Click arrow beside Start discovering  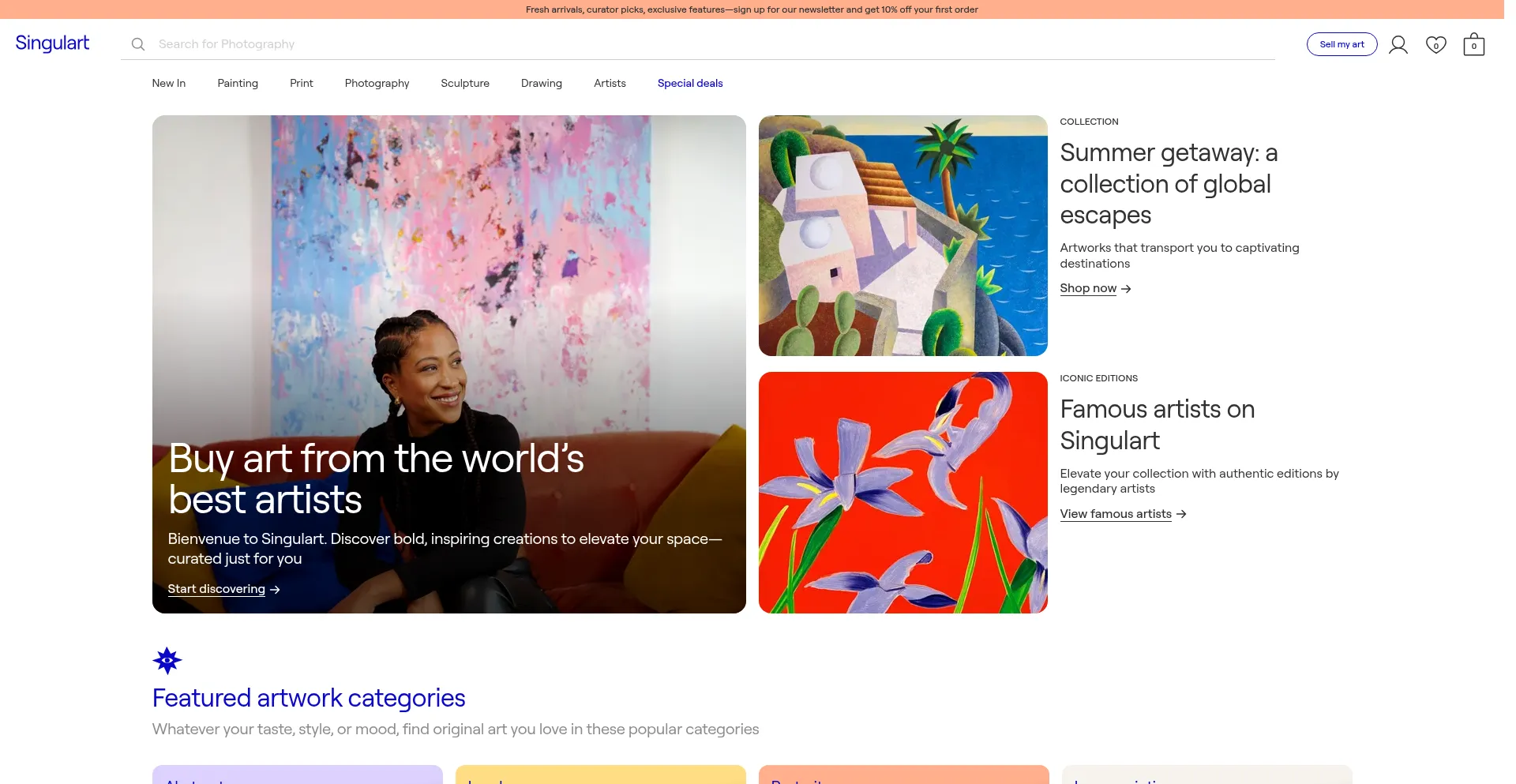coord(275,590)
